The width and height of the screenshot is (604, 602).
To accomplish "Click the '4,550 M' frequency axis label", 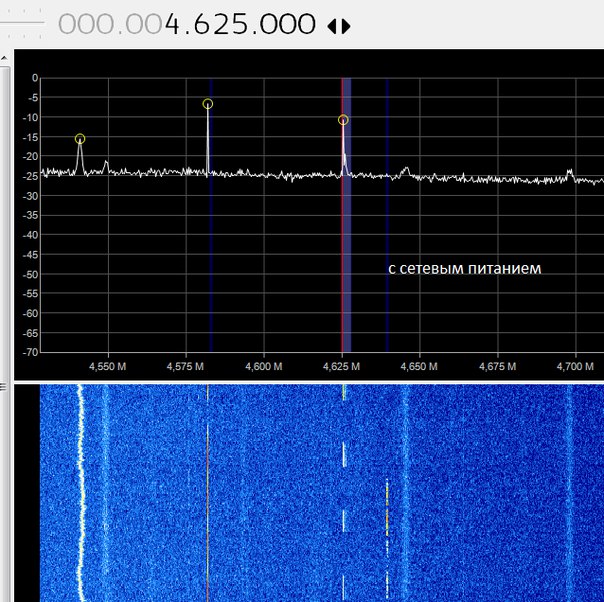I will pos(107,366).
